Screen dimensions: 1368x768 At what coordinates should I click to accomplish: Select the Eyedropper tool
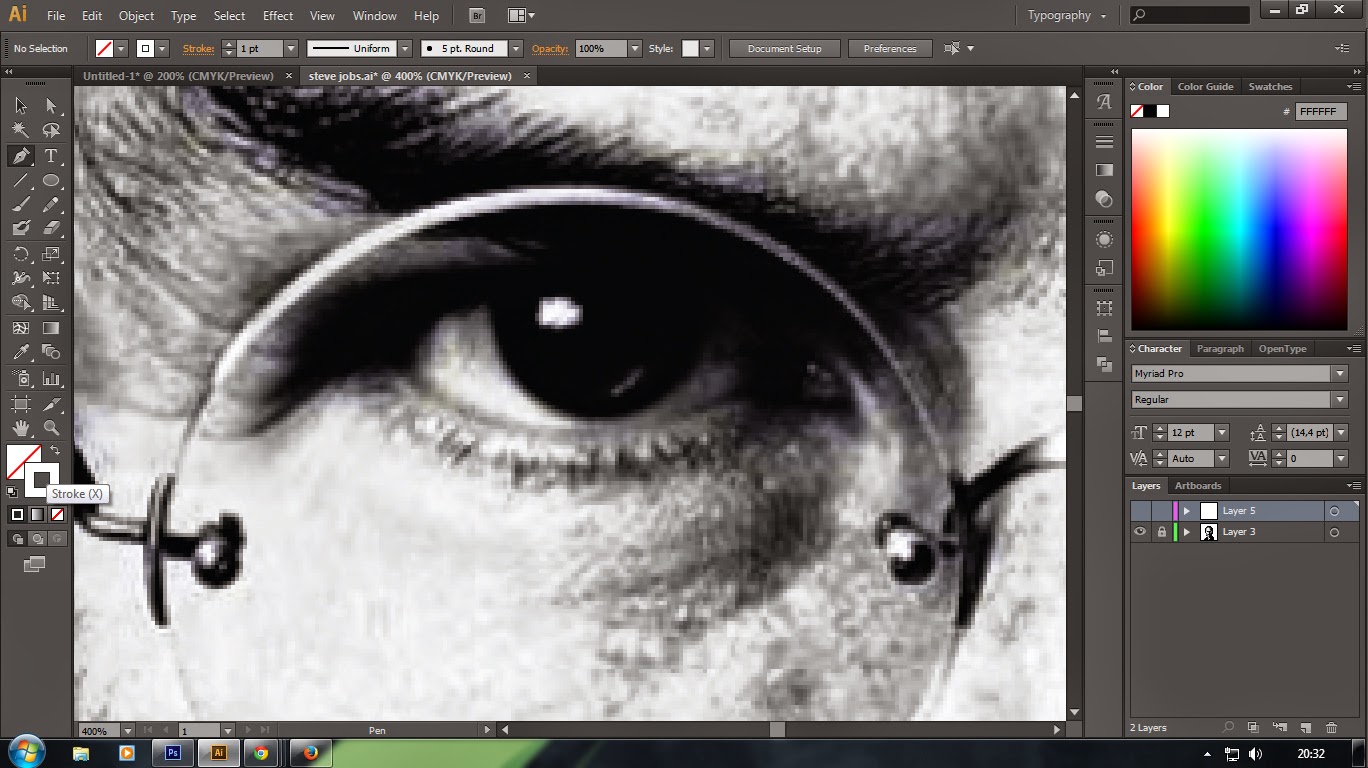(21, 352)
